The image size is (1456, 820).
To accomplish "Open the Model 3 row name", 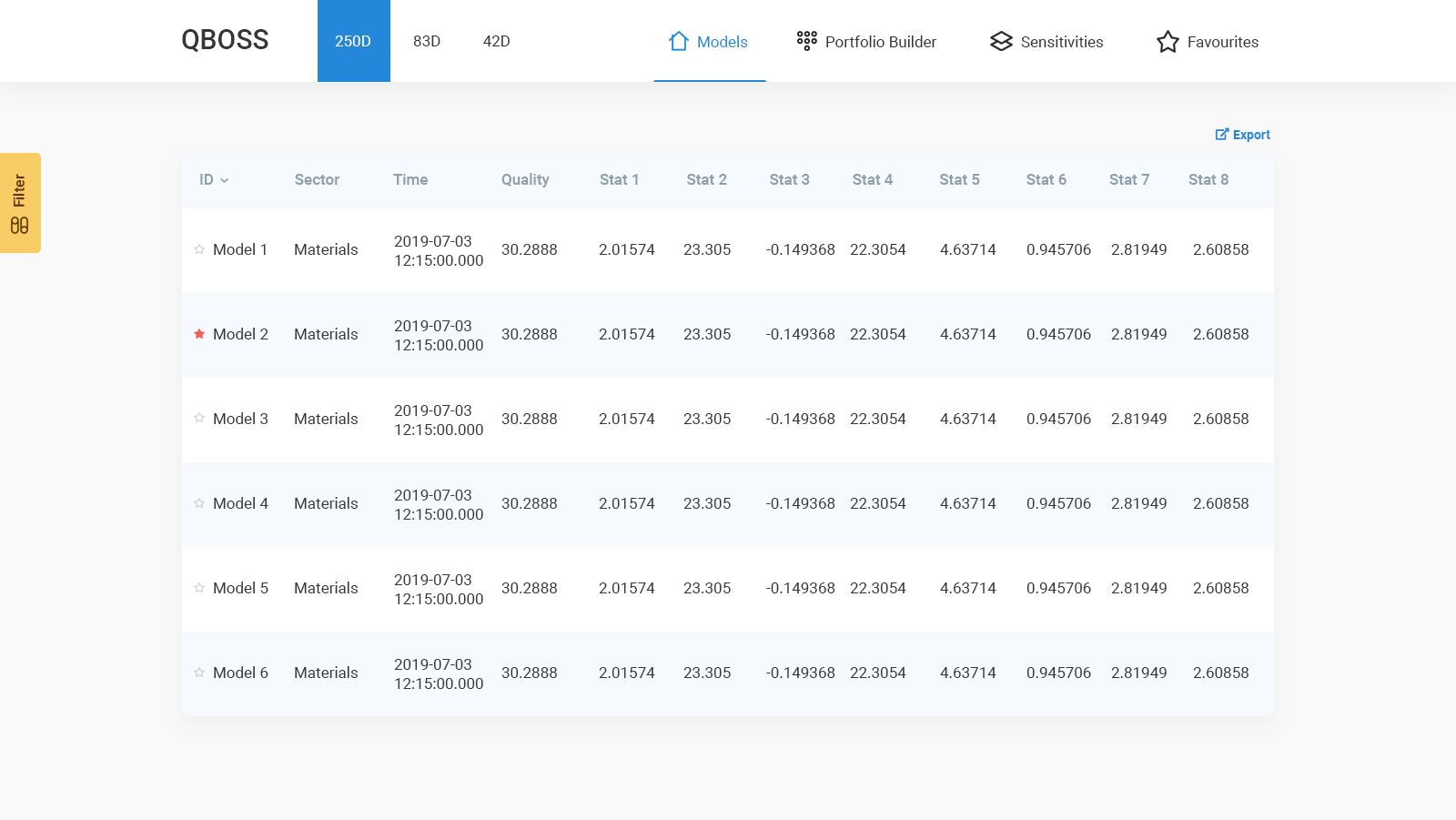I will pos(240,419).
